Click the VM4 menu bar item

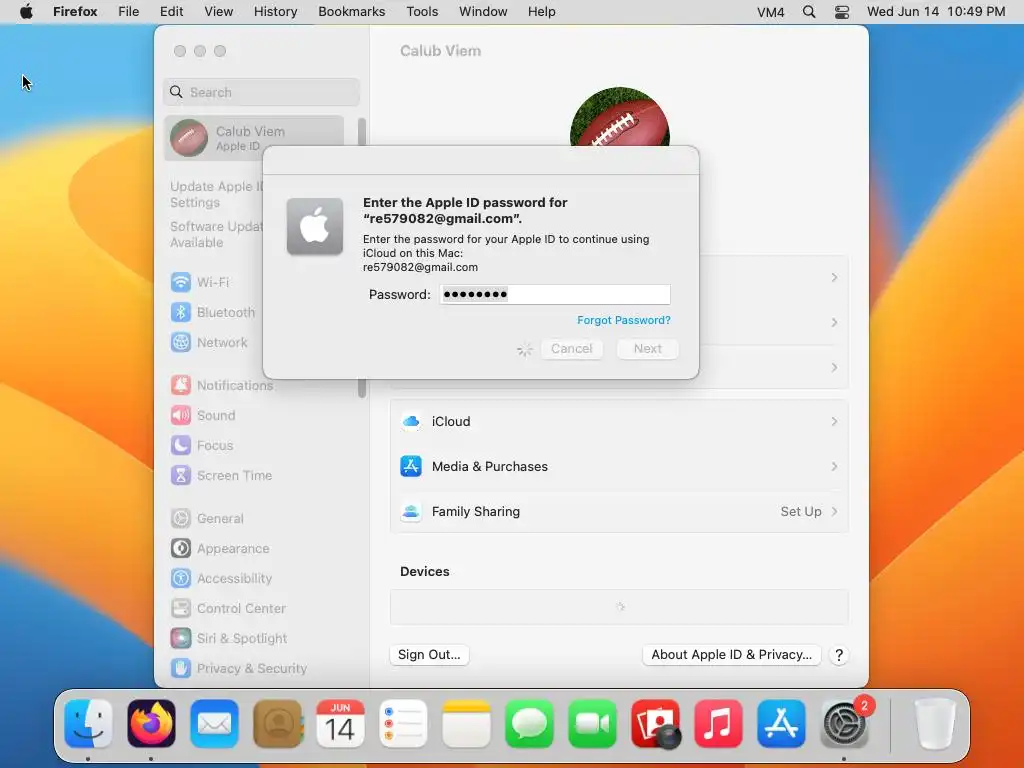tap(771, 12)
